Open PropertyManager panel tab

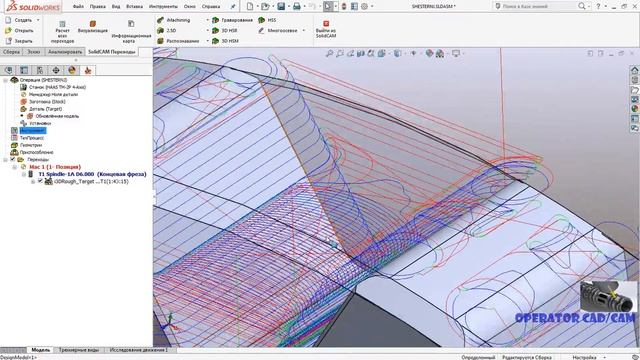click(x=24, y=70)
